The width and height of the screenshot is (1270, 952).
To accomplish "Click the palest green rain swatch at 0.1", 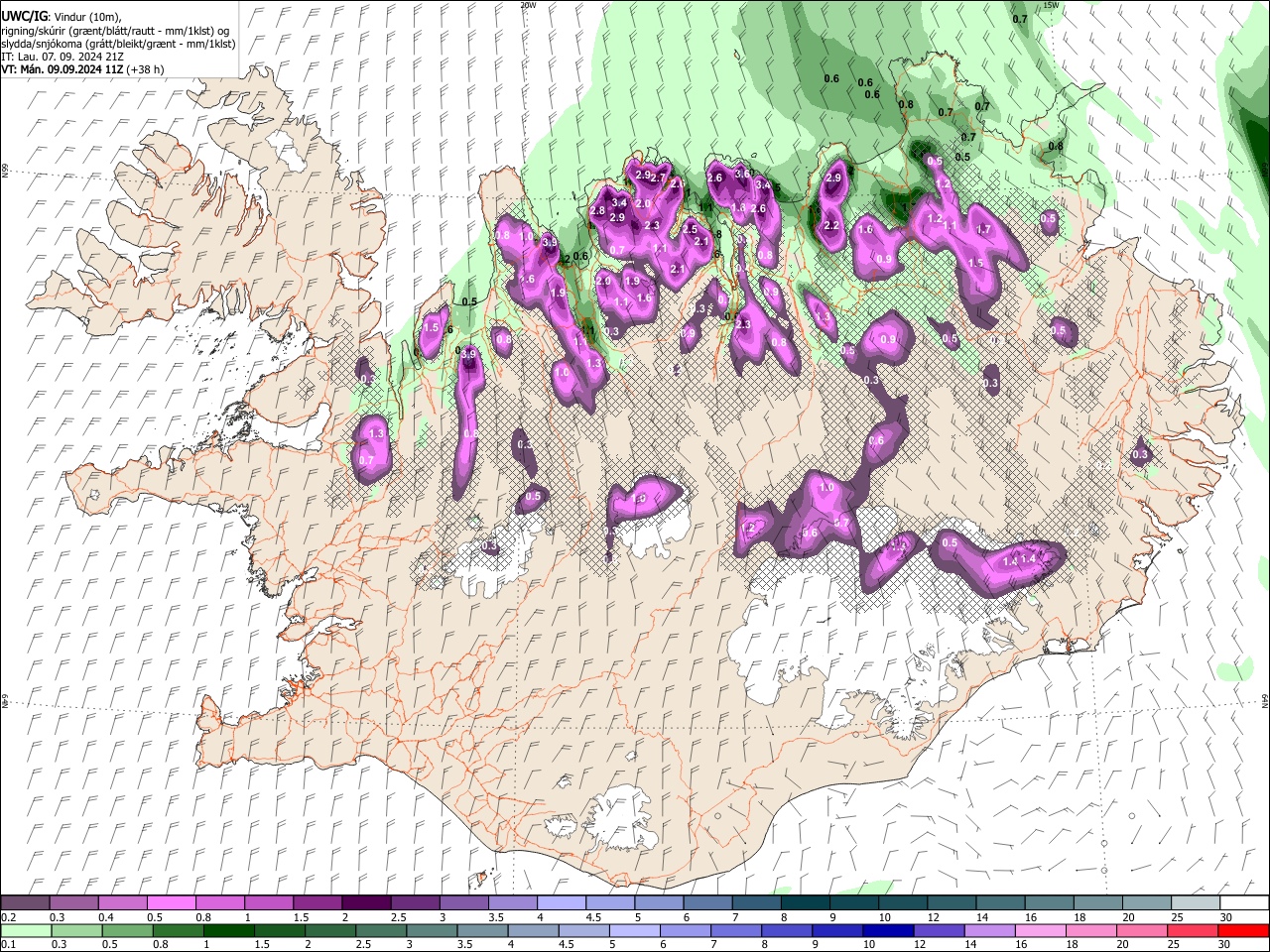I will (x=26, y=930).
